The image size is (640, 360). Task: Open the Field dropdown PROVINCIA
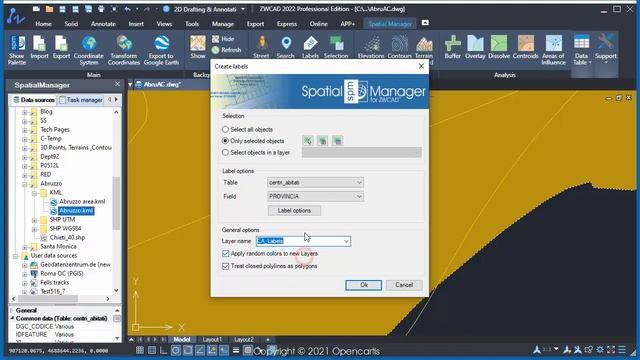click(315, 196)
